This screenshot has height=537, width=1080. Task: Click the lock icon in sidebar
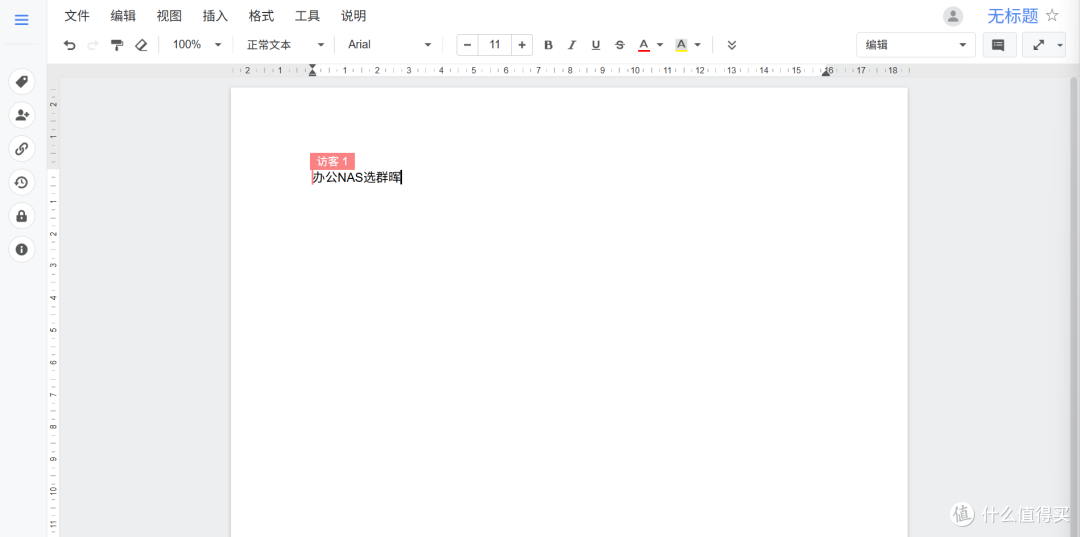pyautogui.click(x=21, y=215)
